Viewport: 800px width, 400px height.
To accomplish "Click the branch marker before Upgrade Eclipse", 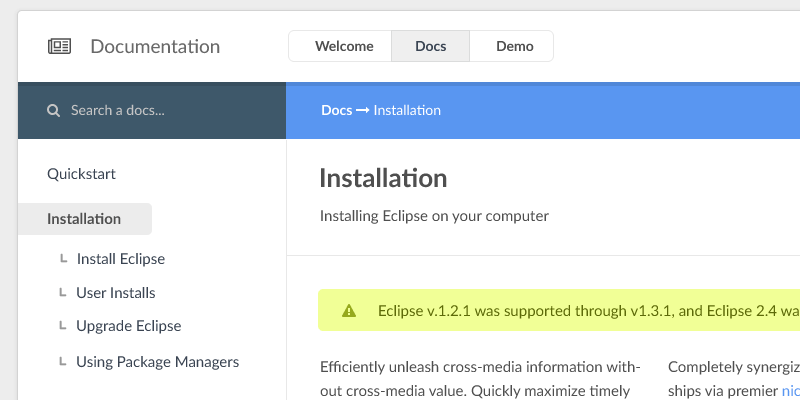I will [63, 326].
